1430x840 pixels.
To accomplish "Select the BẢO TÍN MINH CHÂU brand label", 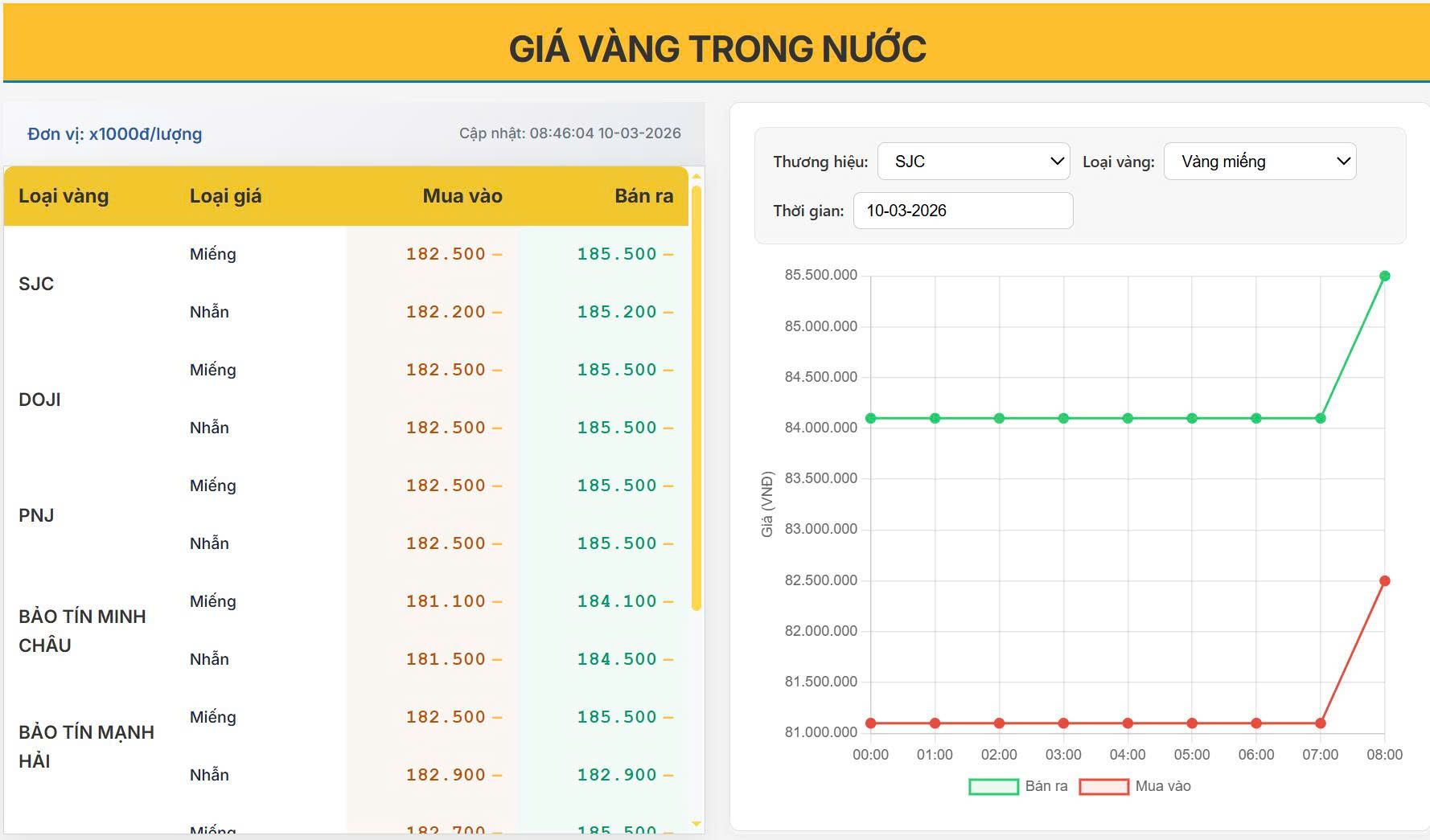I will click(x=82, y=631).
